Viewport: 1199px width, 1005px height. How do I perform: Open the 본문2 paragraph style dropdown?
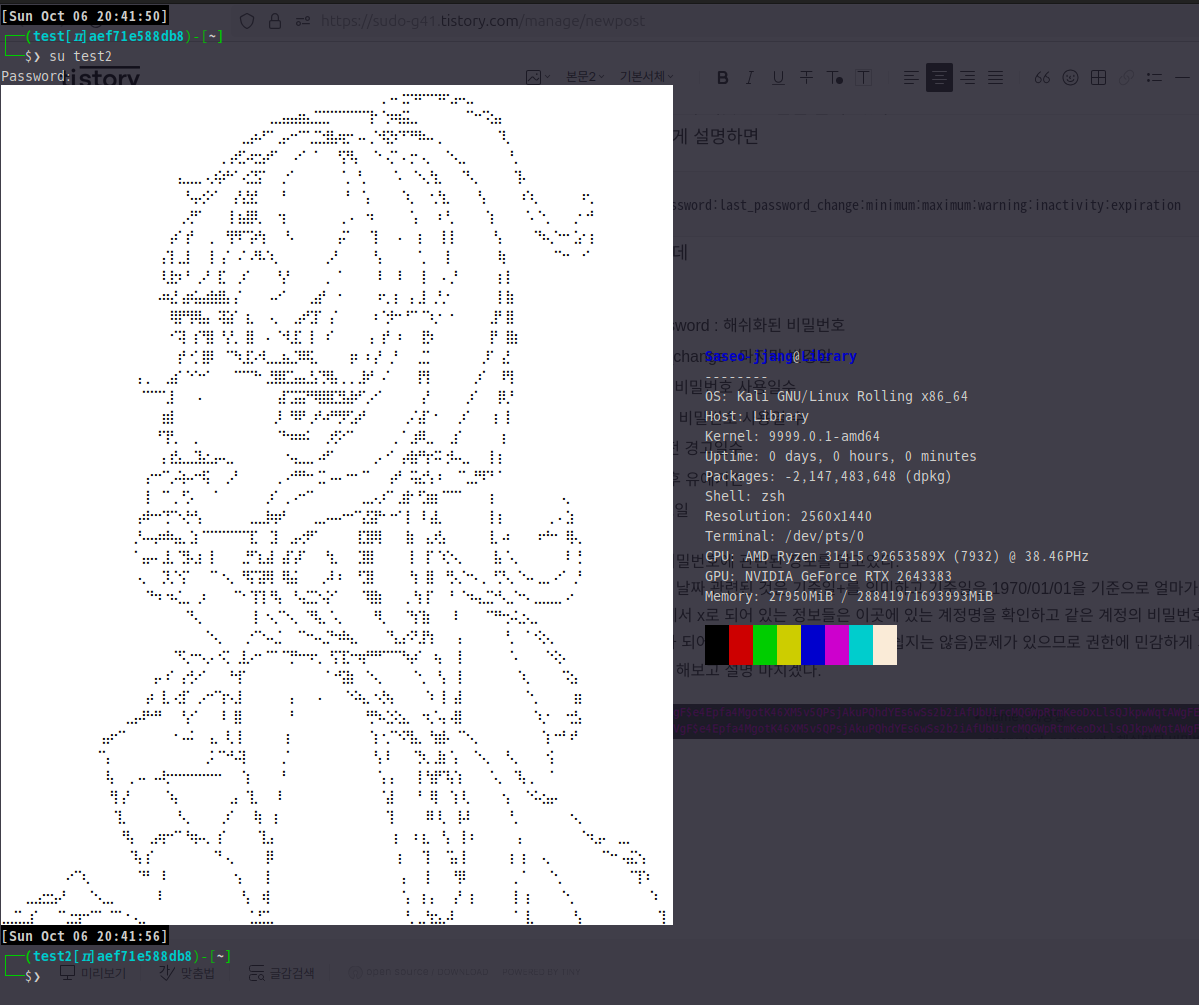pos(585,77)
